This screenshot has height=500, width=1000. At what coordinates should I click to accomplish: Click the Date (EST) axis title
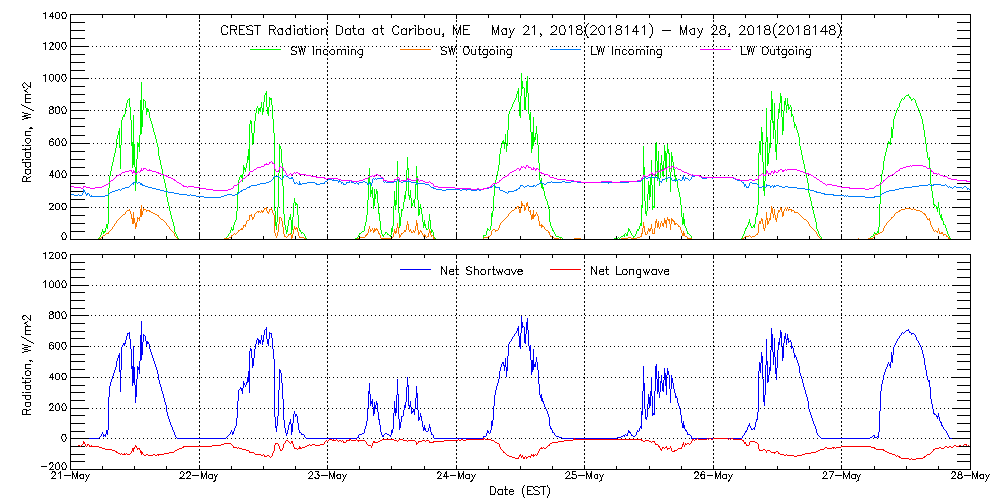point(520,491)
